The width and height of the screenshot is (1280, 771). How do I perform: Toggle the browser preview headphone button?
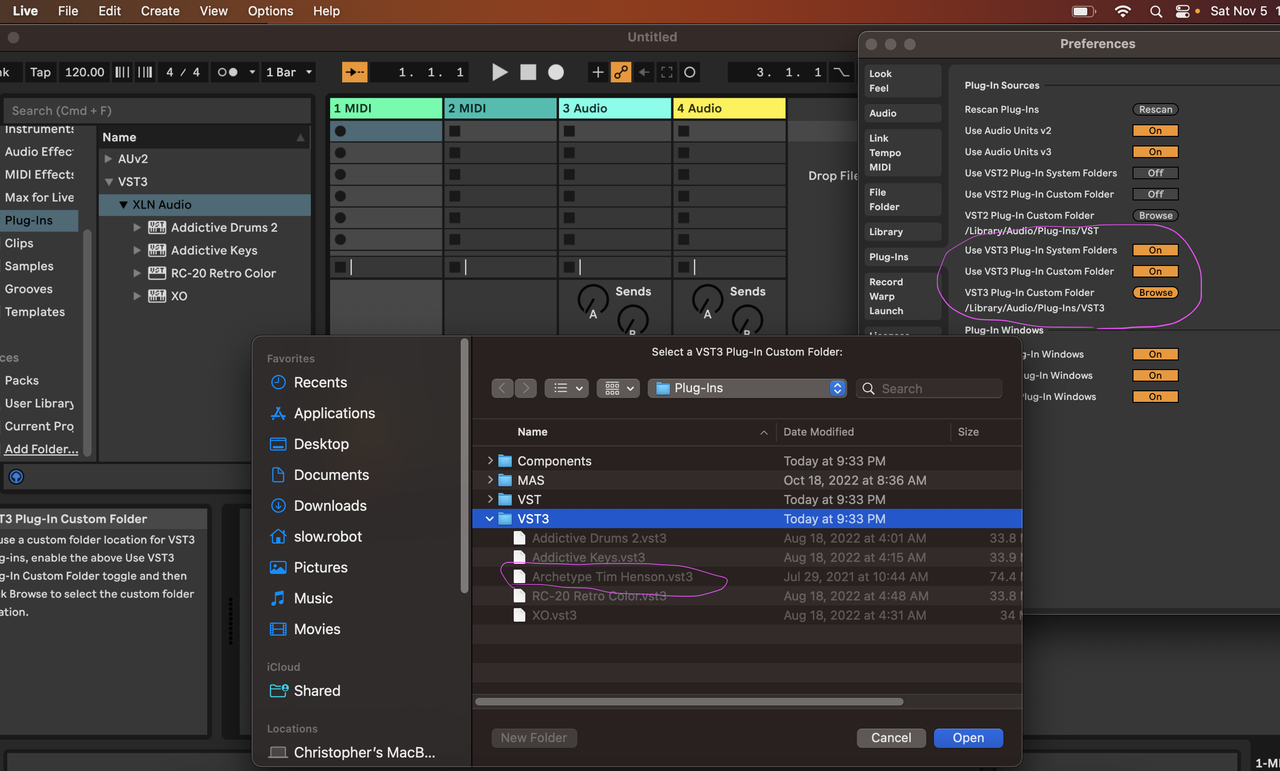[16, 477]
